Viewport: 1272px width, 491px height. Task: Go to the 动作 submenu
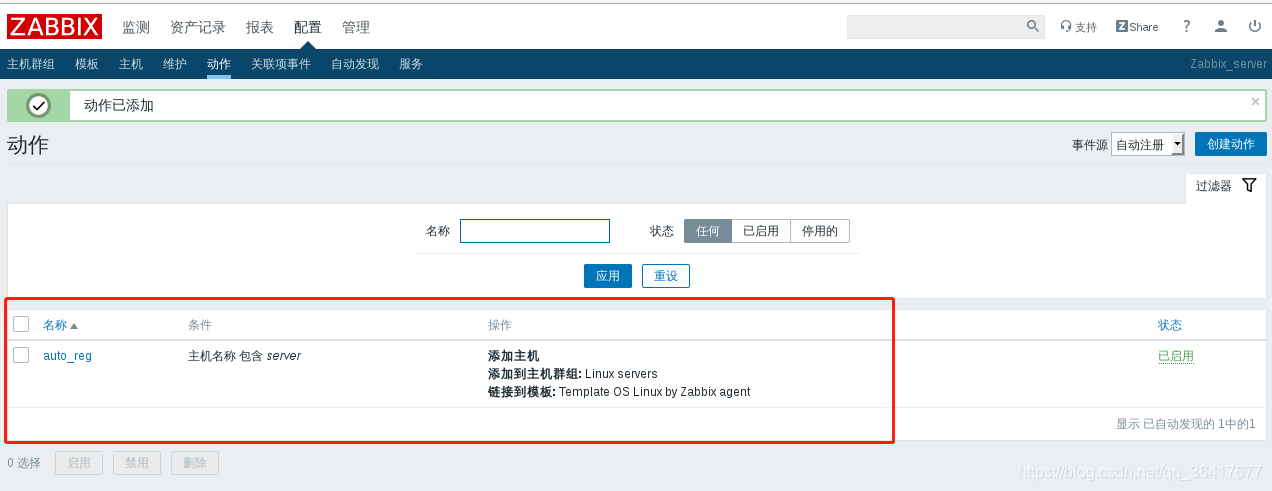pyautogui.click(x=219, y=64)
